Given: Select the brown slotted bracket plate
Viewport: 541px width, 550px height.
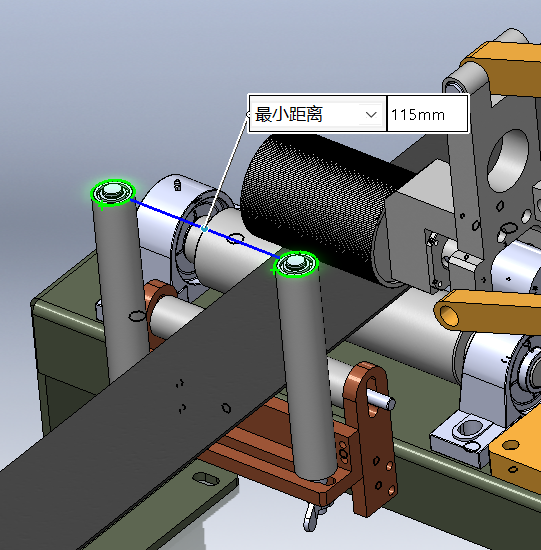Looking at the screenshot, I should [x=372, y=438].
